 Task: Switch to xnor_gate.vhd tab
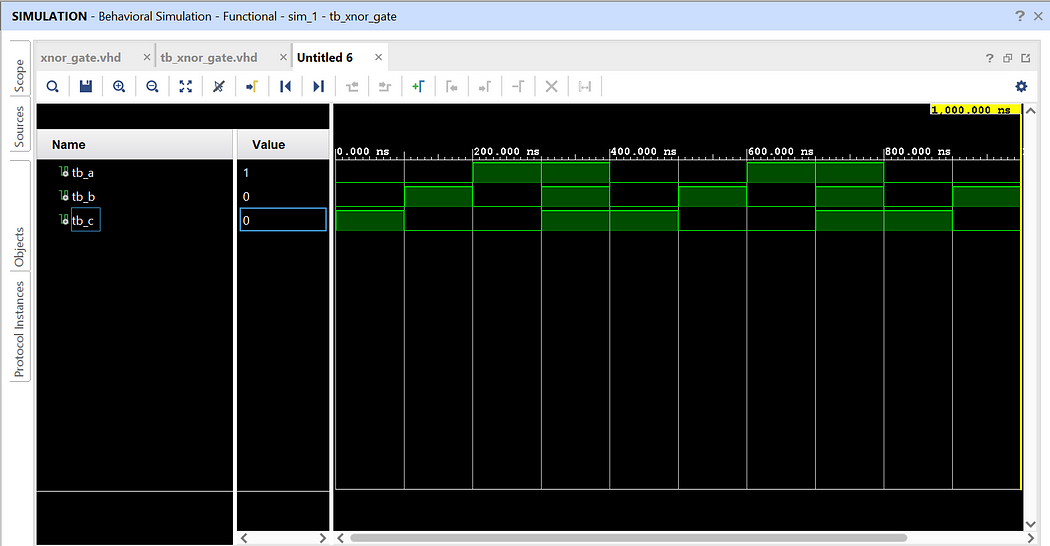[80, 58]
